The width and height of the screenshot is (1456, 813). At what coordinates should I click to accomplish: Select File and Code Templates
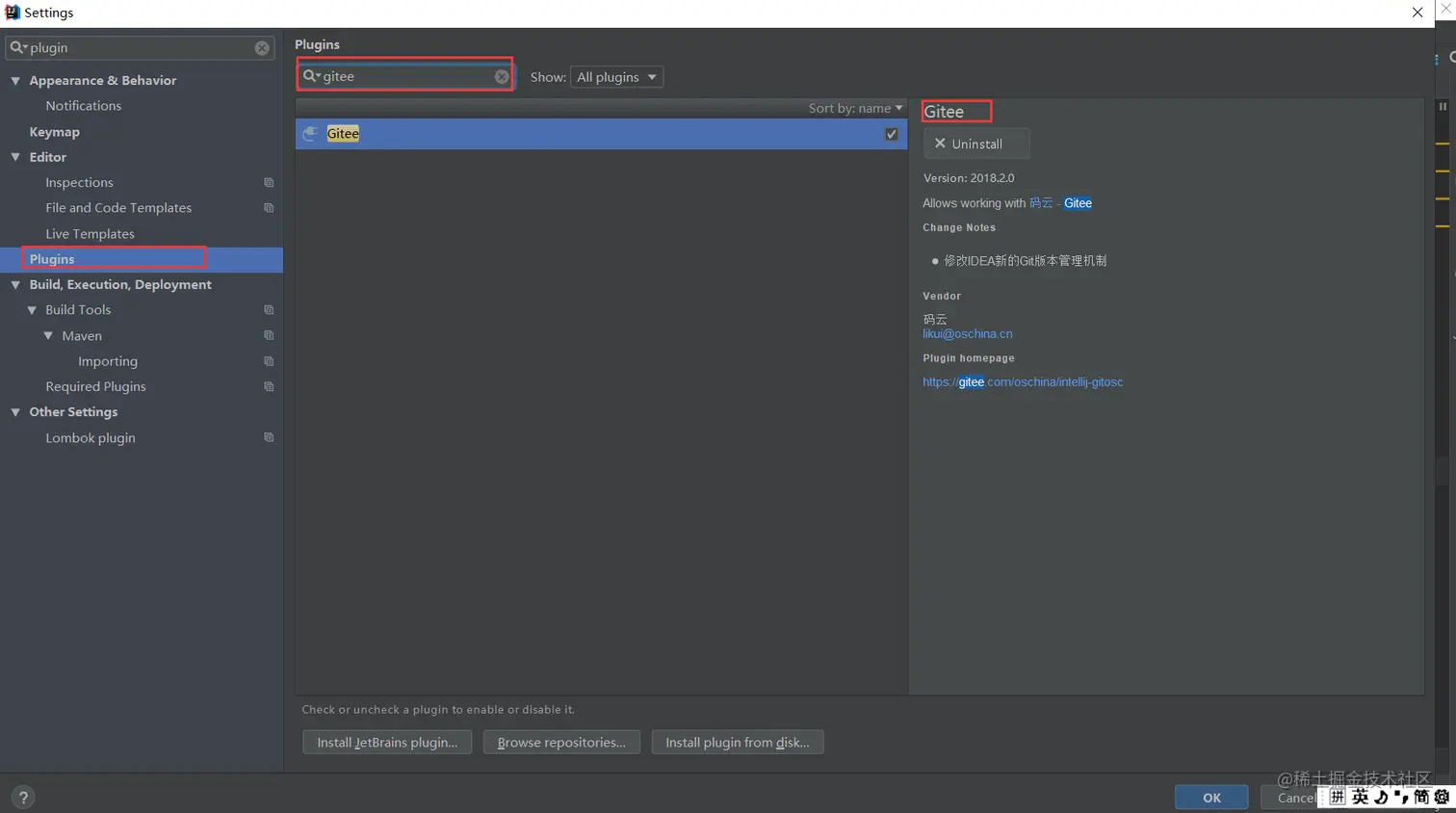coord(118,208)
